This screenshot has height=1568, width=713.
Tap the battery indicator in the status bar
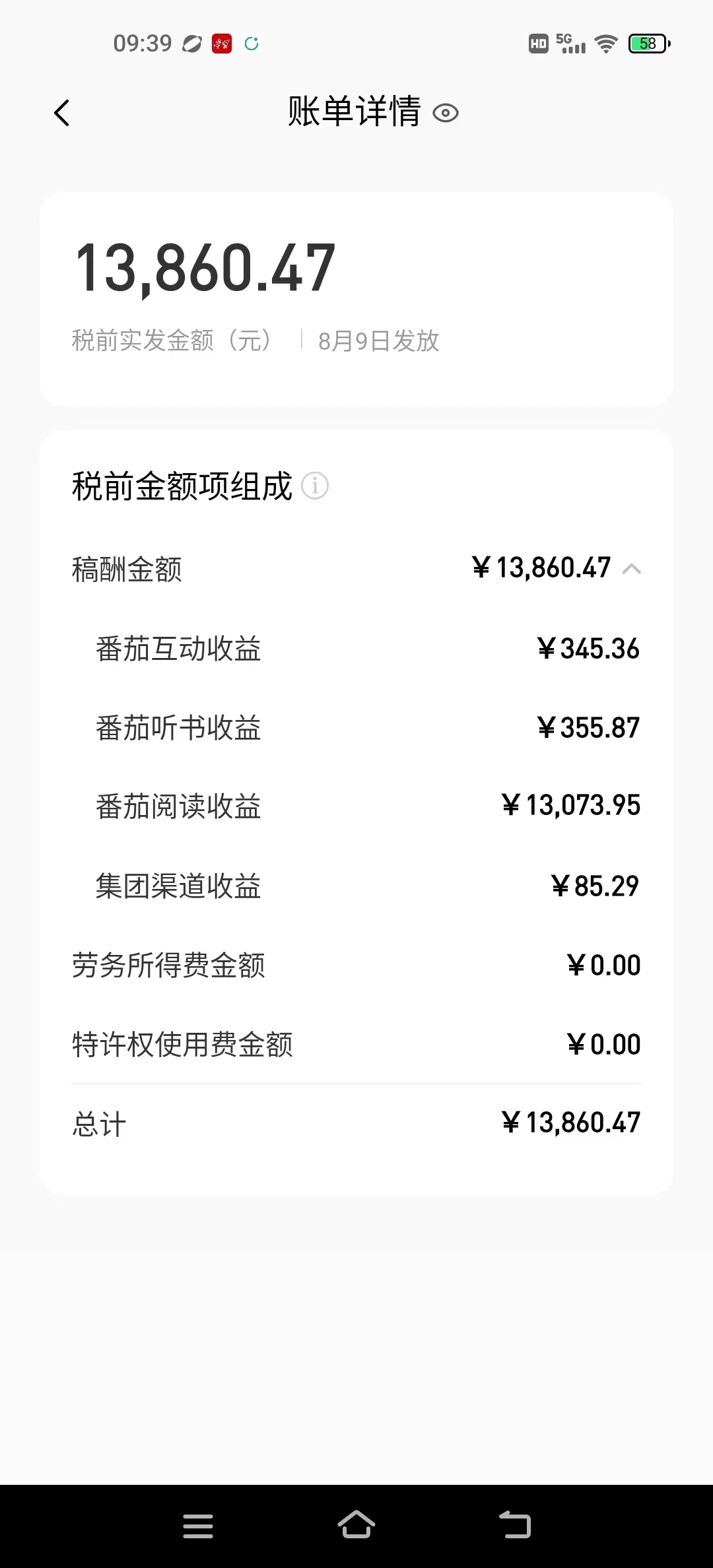649,44
